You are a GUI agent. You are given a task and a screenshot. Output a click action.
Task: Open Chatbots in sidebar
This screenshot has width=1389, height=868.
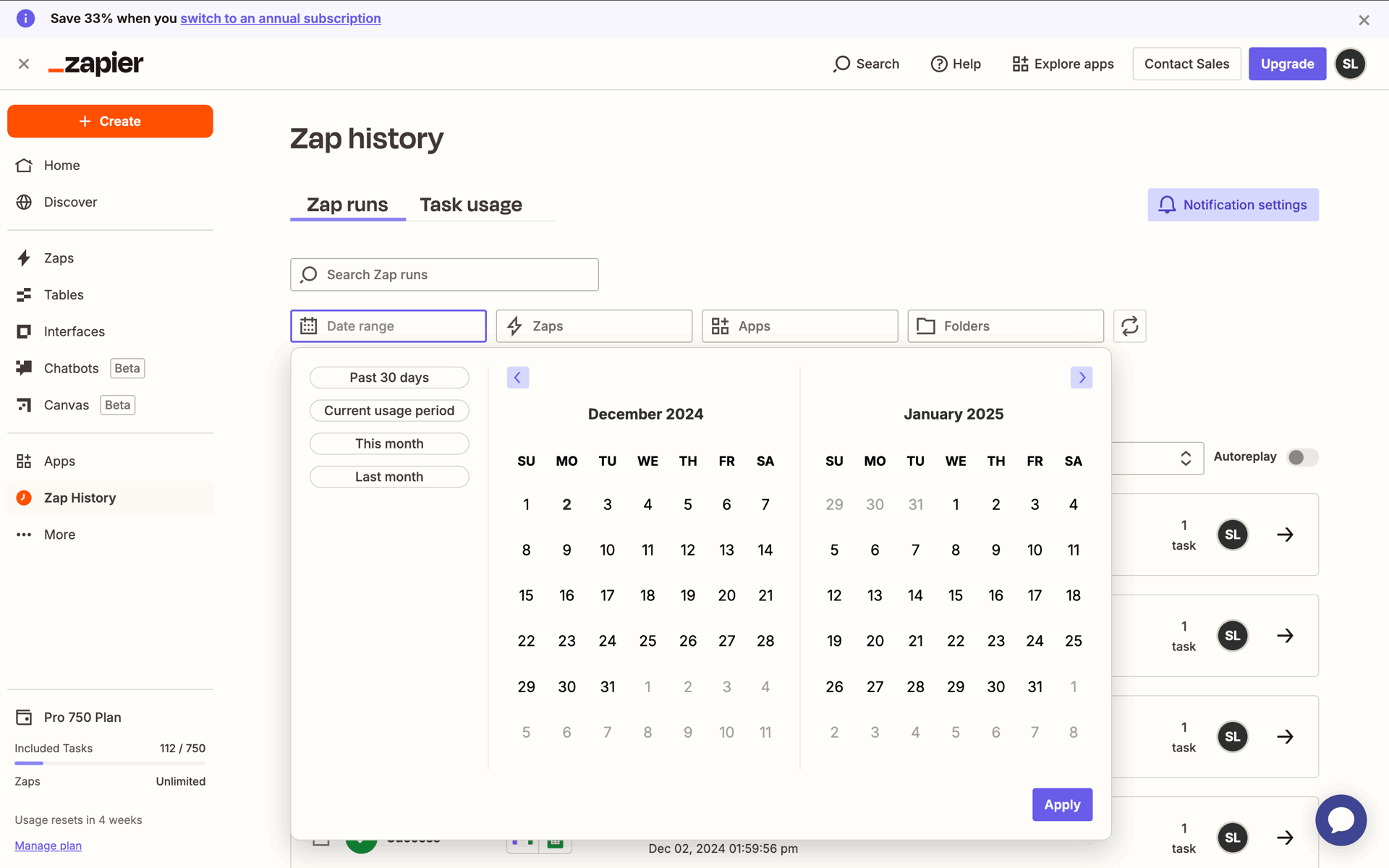(x=110, y=368)
